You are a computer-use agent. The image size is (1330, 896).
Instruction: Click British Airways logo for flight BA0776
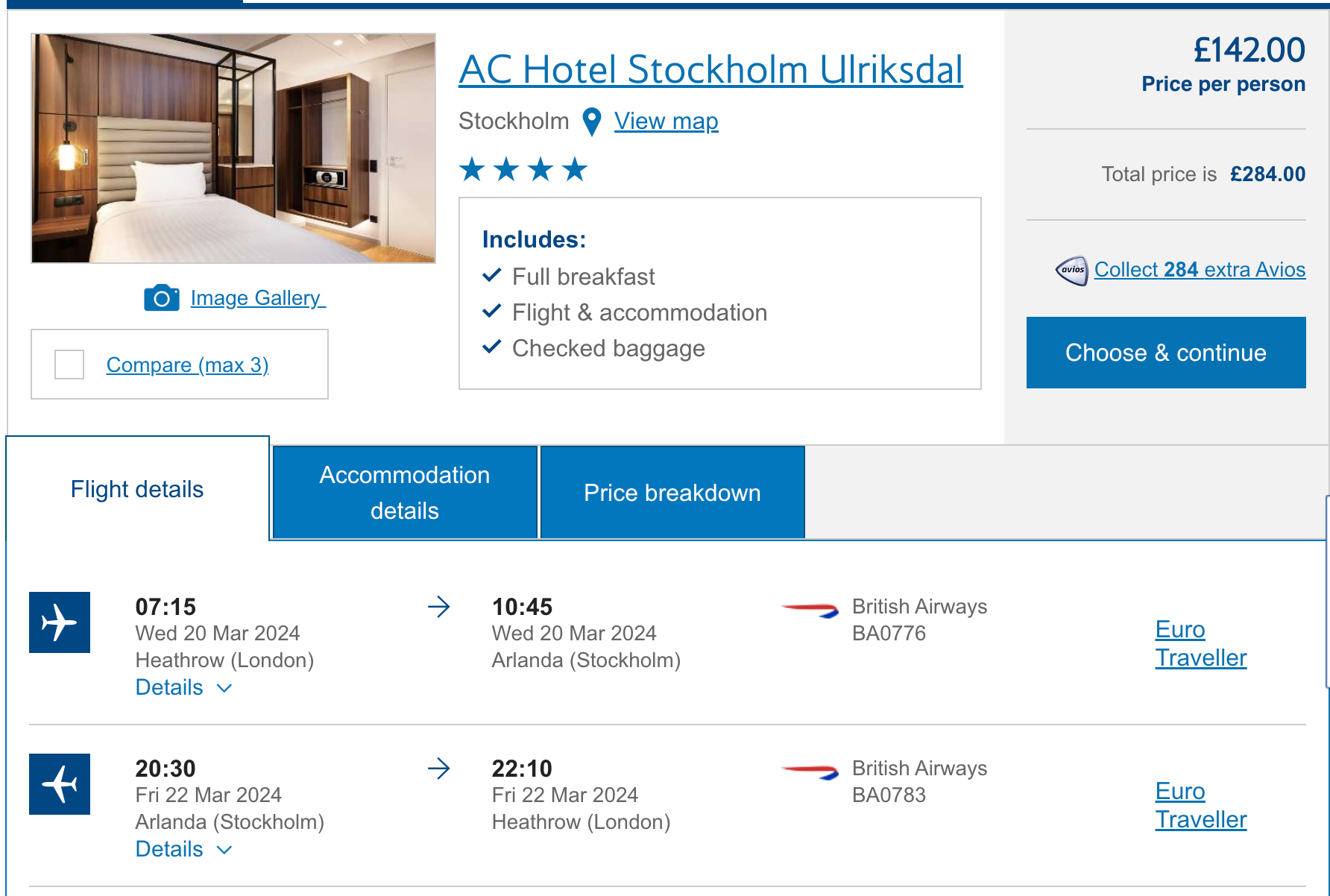tap(810, 611)
